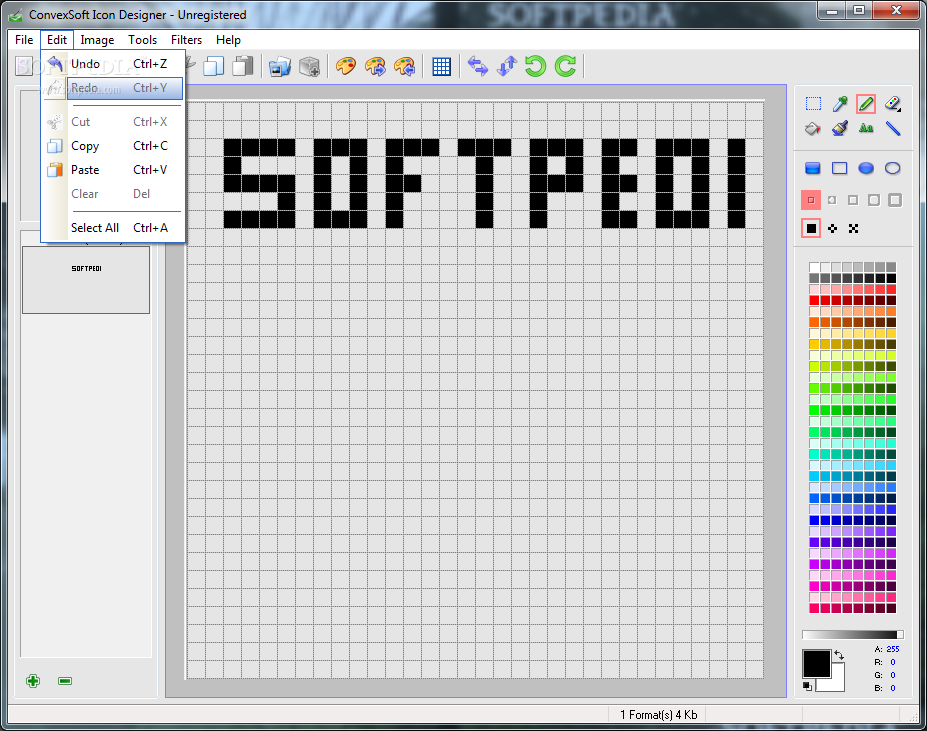The image size is (927, 731).
Task: Select the outlined ellipse shape tool
Action: coord(893,169)
